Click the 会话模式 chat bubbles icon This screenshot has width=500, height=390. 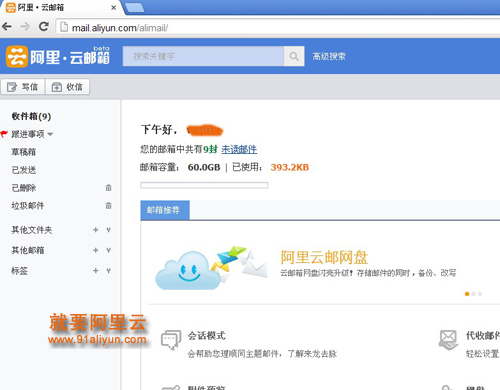tap(171, 340)
